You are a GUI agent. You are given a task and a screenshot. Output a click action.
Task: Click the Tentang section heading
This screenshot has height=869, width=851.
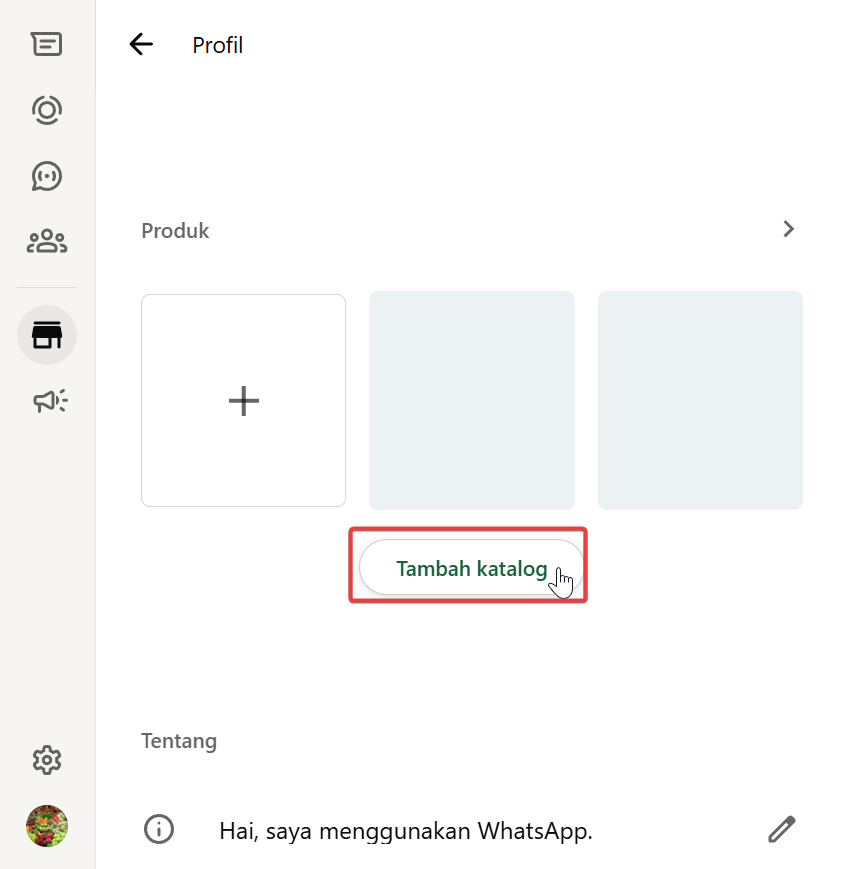click(x=179, y=741)
